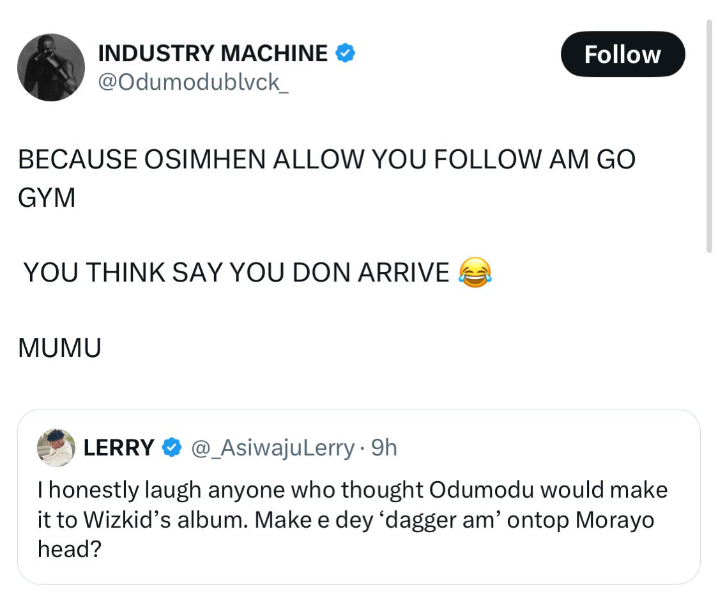Click LERRY's small profile avatar
717x606 pixels.
pyautogui.click(x=56, y=448)
